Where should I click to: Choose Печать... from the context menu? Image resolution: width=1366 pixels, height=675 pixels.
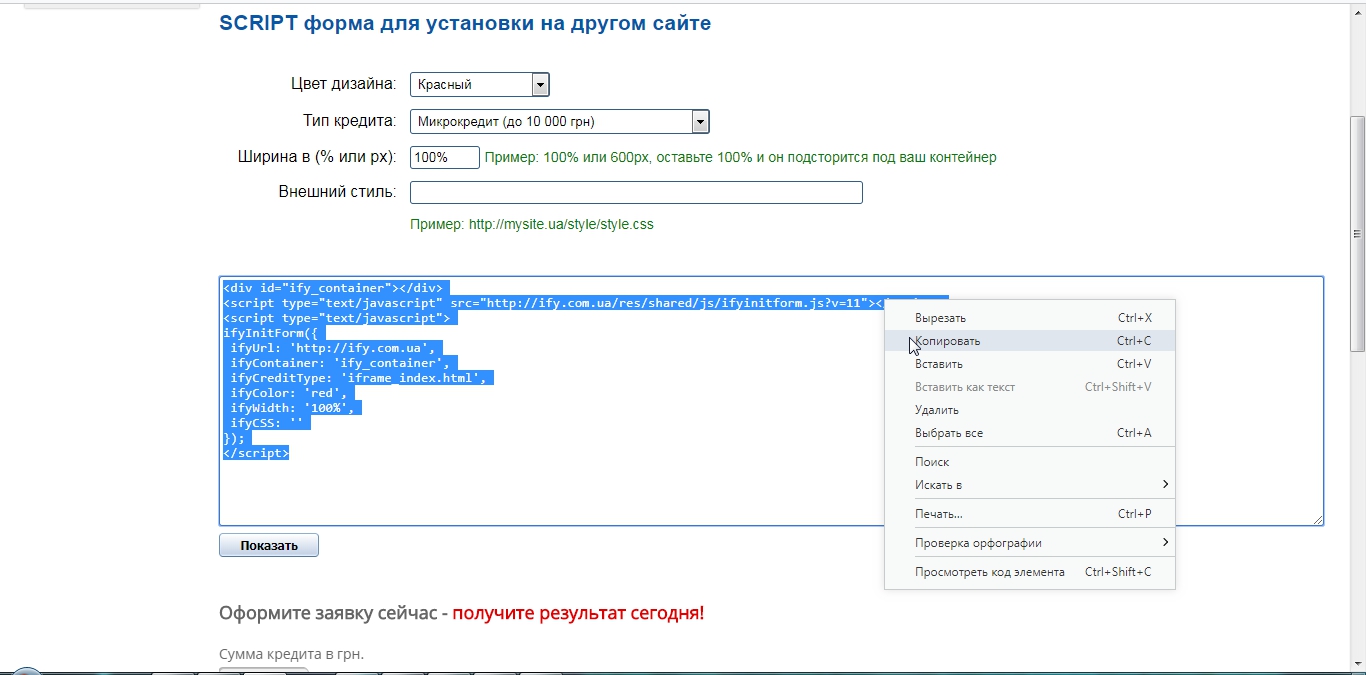[938, 514]
